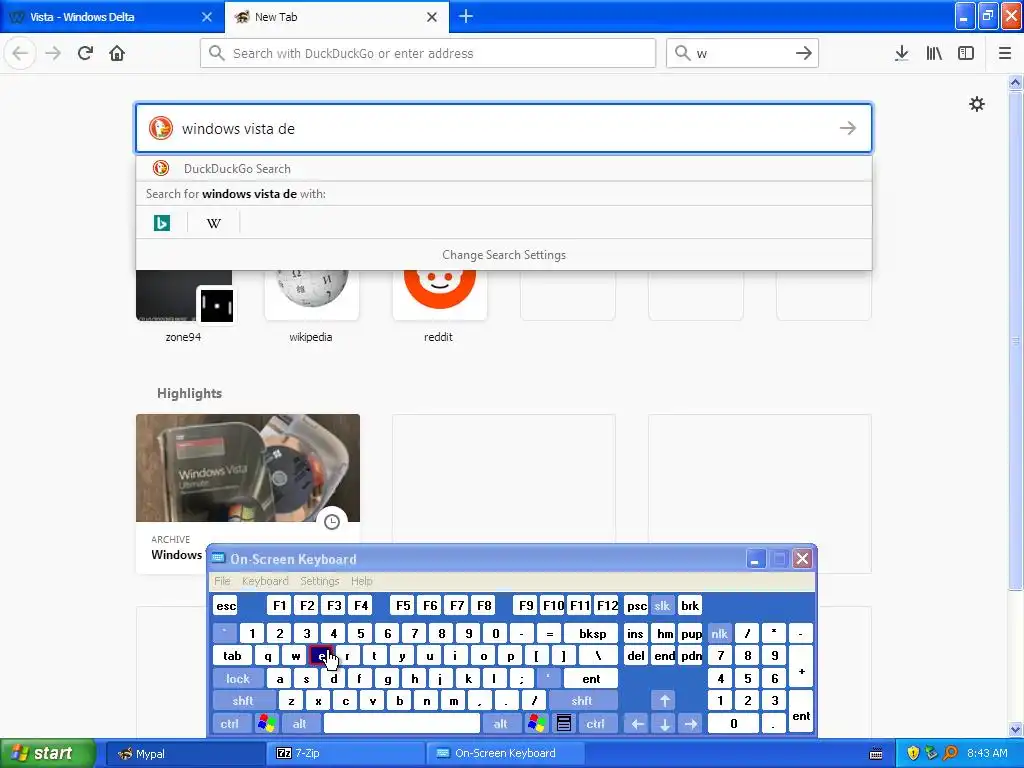This screenshot has height=768, width=1024.
Task: Click the page scrollbar down arrow
Action: 1016,729
